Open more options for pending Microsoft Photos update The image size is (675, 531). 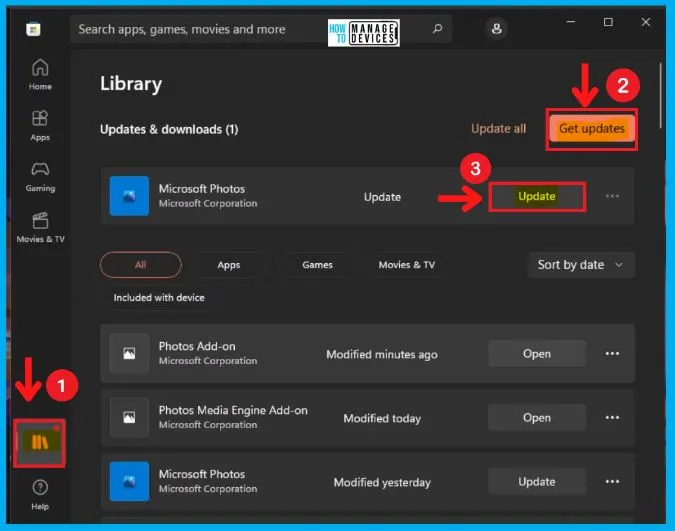(x=612, y=196)
